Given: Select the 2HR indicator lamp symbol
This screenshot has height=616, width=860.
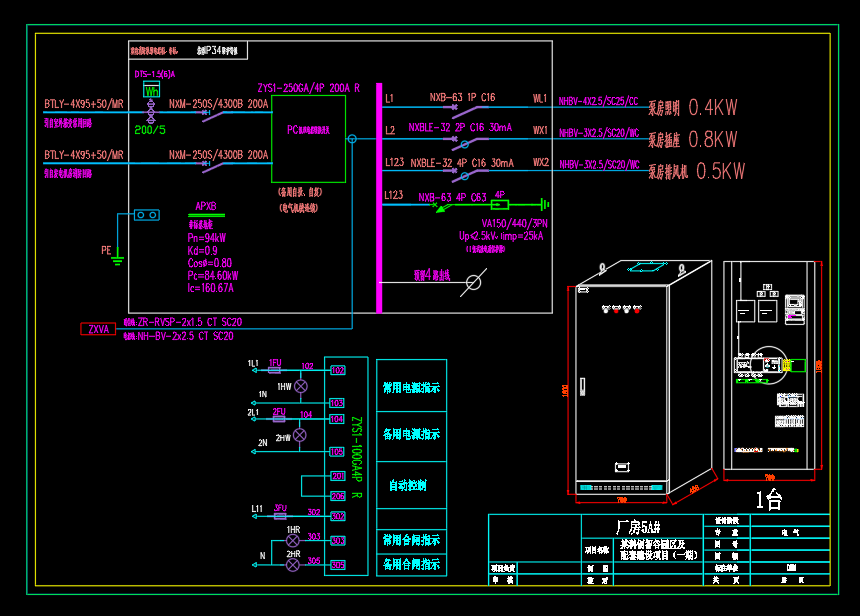Looking at the screenshot, I should point(293,565).
